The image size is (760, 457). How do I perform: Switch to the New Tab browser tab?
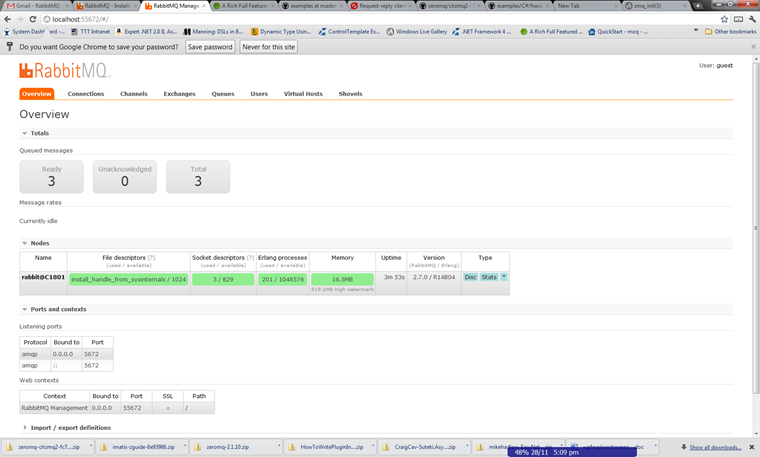586,6
